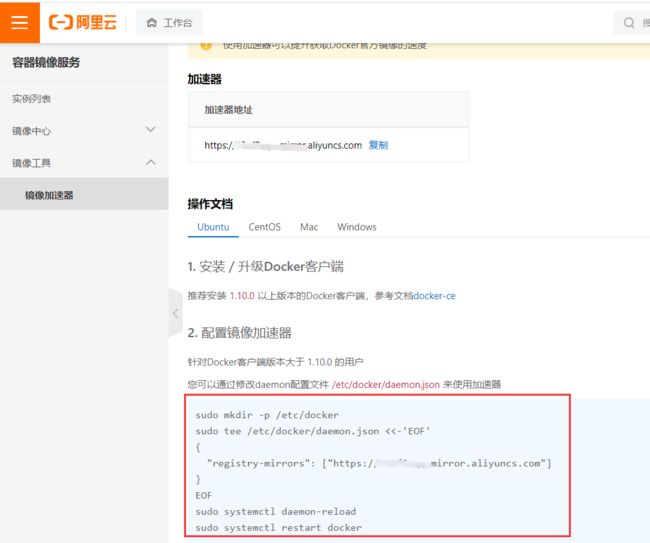Click the search magnifier icon
The width and height of the screenshot is (650, 543).
[628, 23]
